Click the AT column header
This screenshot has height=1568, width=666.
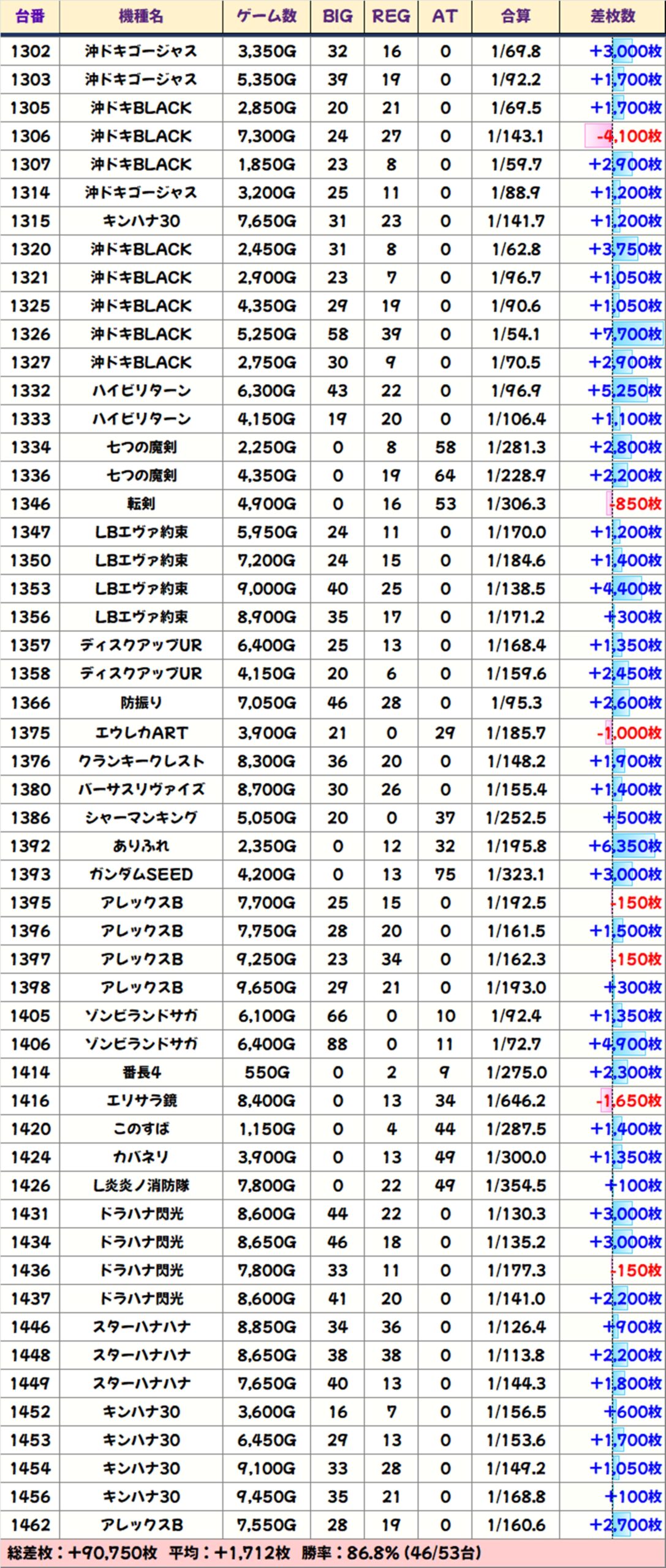tap(445, 17)
